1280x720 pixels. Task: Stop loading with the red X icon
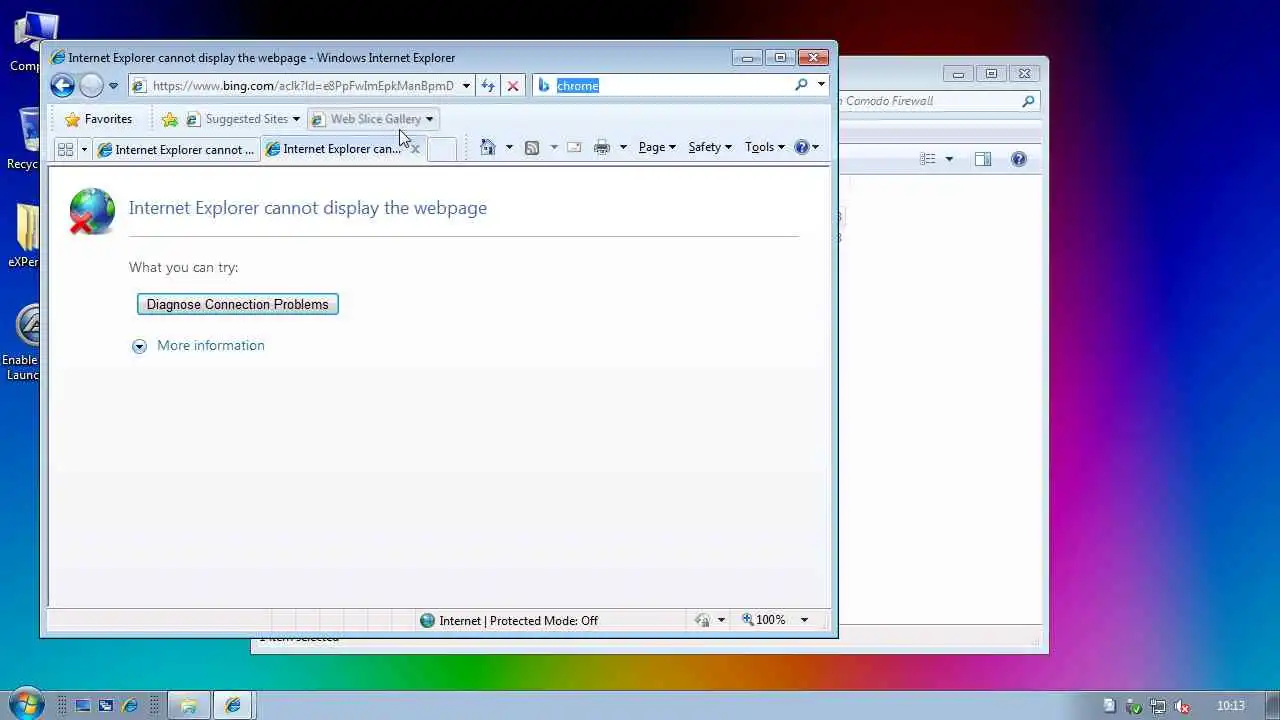pyautogui.click(x=513, y=86)
